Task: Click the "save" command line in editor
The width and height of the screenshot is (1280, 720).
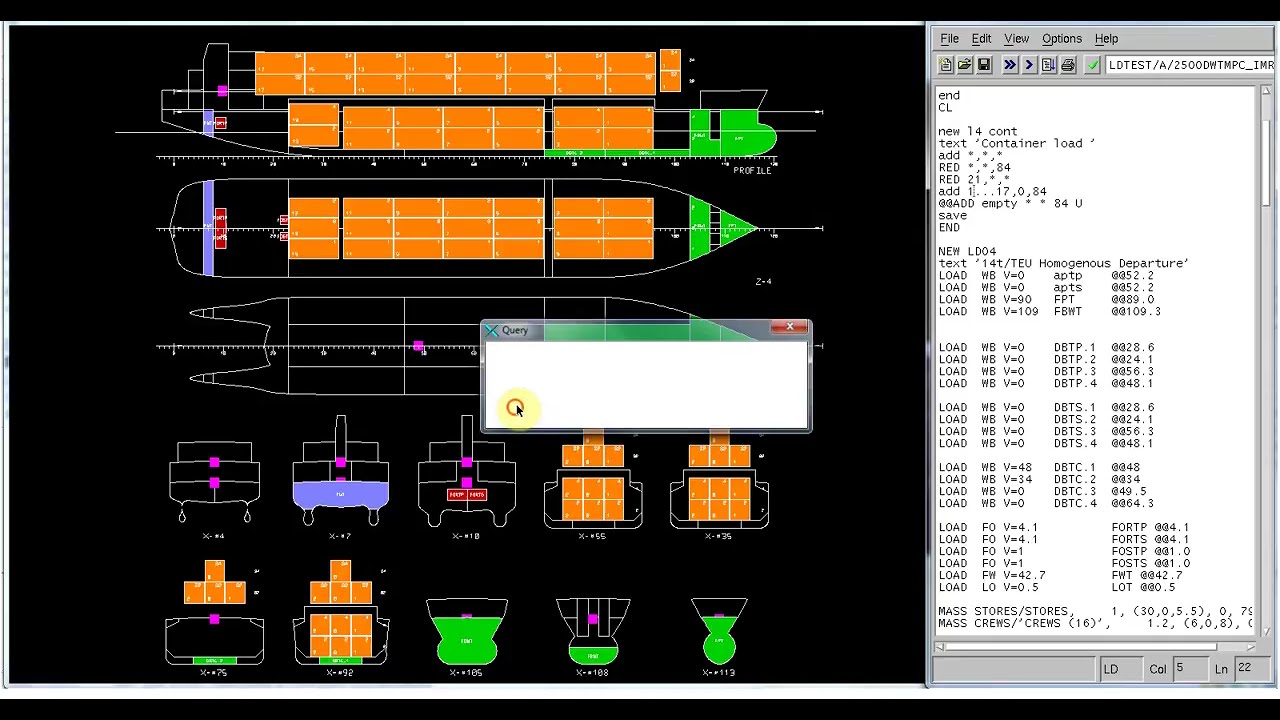Action: pyautogui.click(x=952, y=215)
